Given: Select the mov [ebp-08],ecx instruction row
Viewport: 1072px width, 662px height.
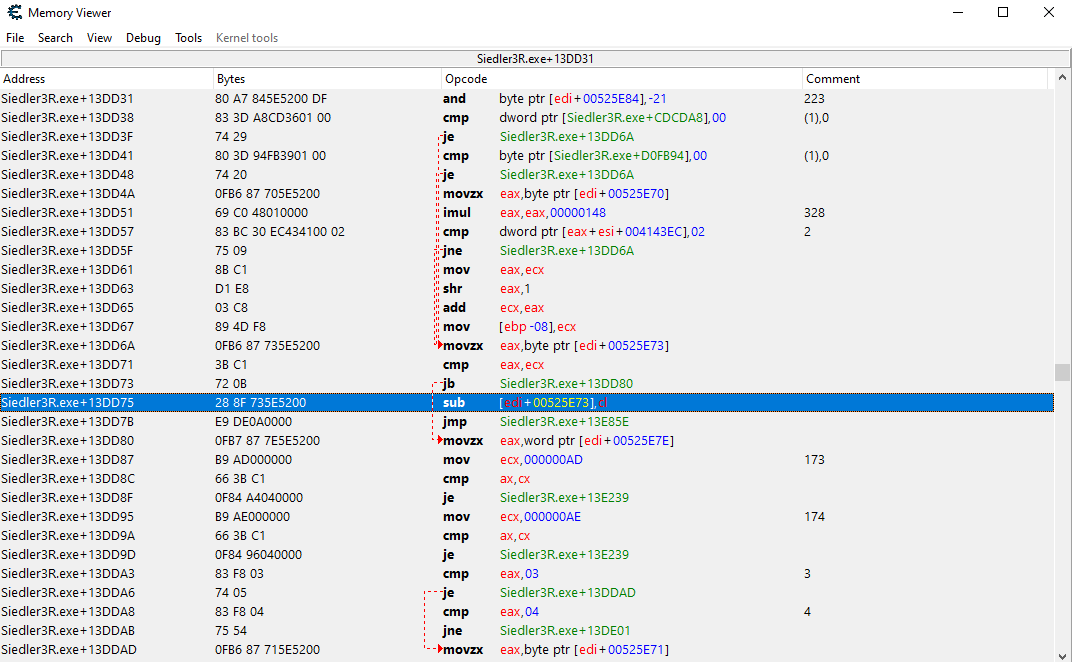Looking at the screenshot, I should pos(526,327).
